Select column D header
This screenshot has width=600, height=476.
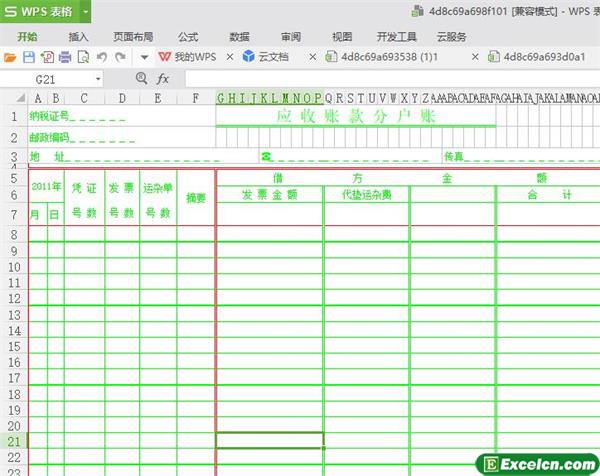pyautogui.click(x=122, y=98)
